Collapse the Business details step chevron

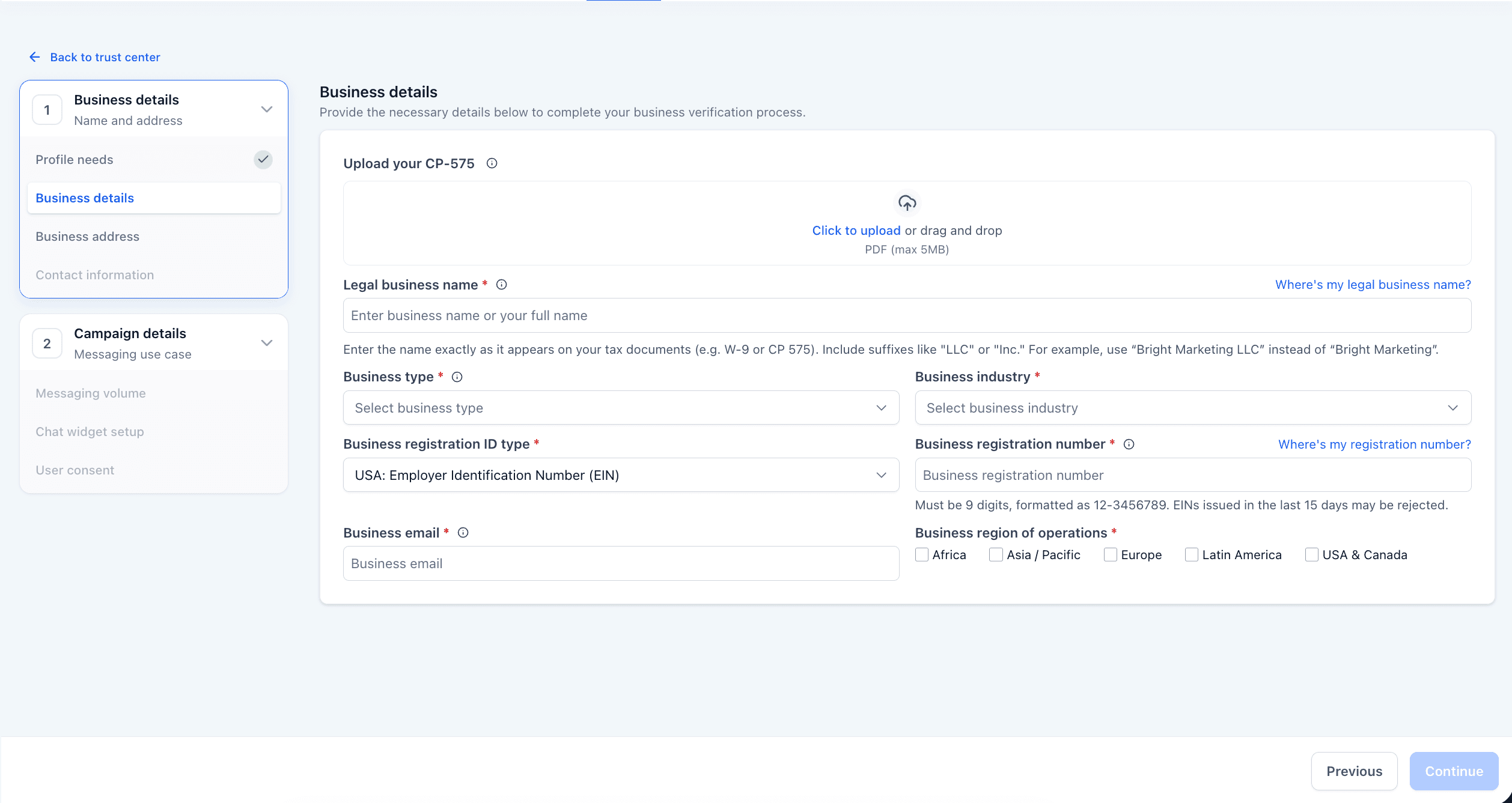pos(267,109)
